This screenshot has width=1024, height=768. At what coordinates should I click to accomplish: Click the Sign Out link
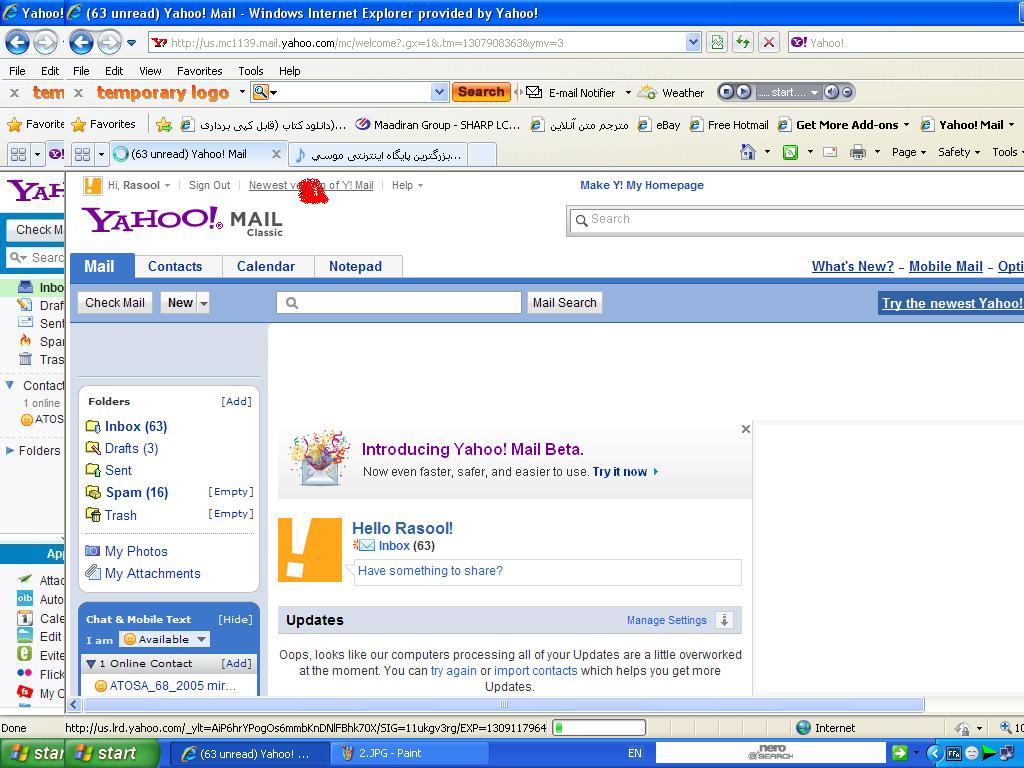209,185
